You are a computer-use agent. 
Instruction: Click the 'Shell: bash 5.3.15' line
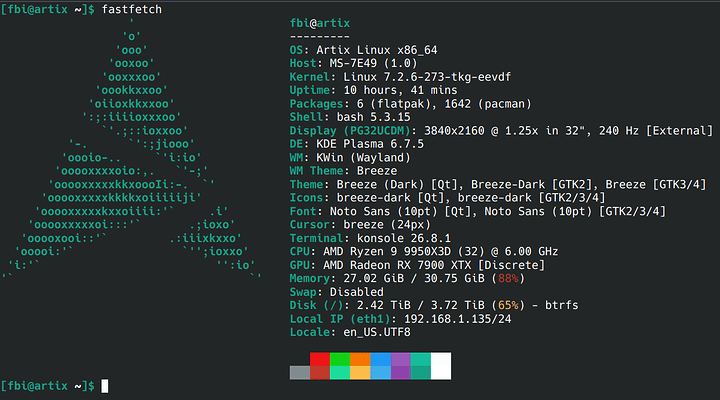(350, 117)
